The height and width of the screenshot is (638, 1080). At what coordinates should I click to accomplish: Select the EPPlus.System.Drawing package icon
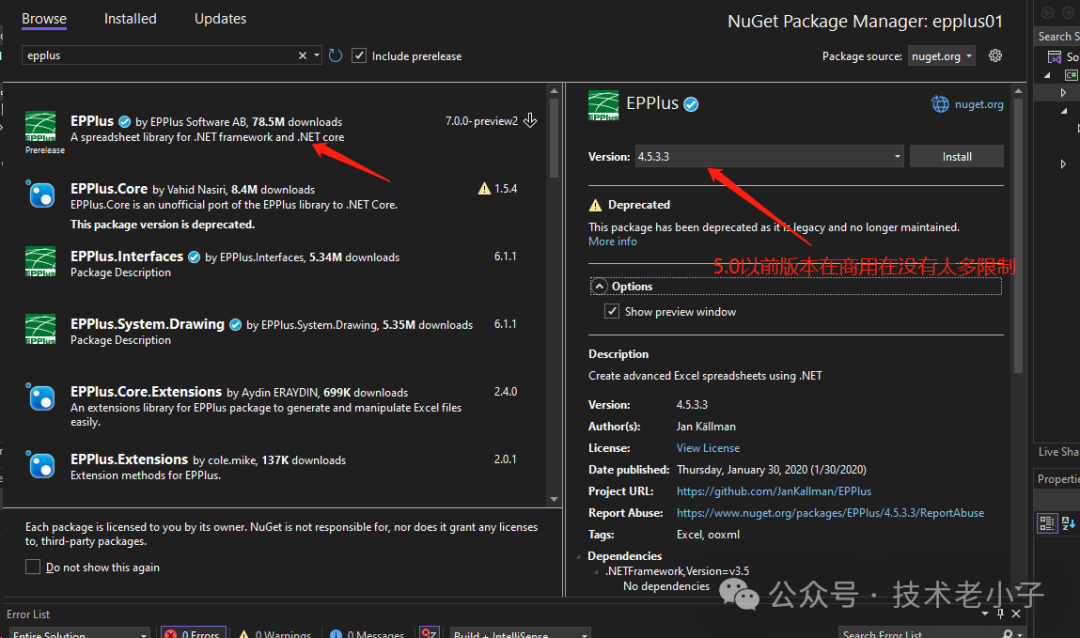tap(41, 329)
